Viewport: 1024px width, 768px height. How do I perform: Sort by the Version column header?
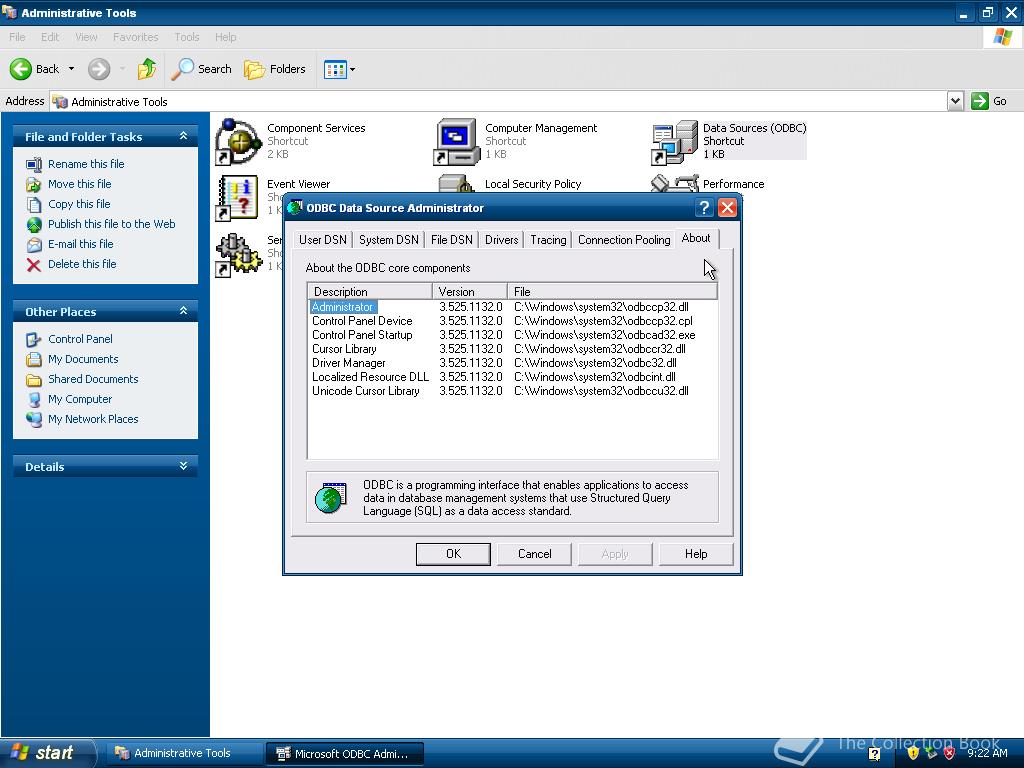tap(470, 291)
